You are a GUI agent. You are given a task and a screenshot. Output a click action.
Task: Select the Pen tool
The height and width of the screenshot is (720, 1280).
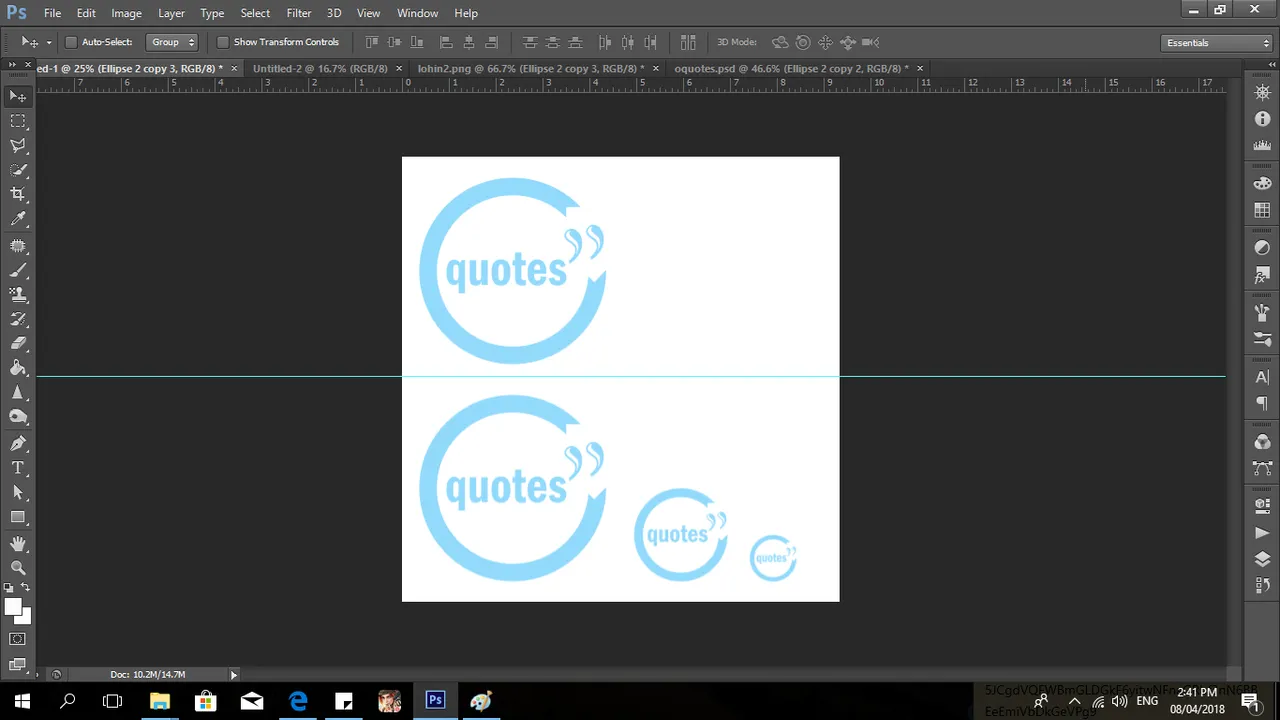pyautogui.click(x=18, y=443)
